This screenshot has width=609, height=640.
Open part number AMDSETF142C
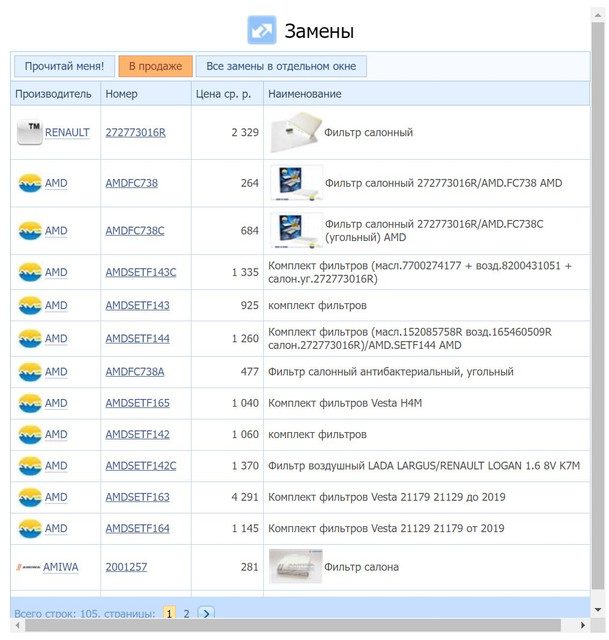pos(141,466)
